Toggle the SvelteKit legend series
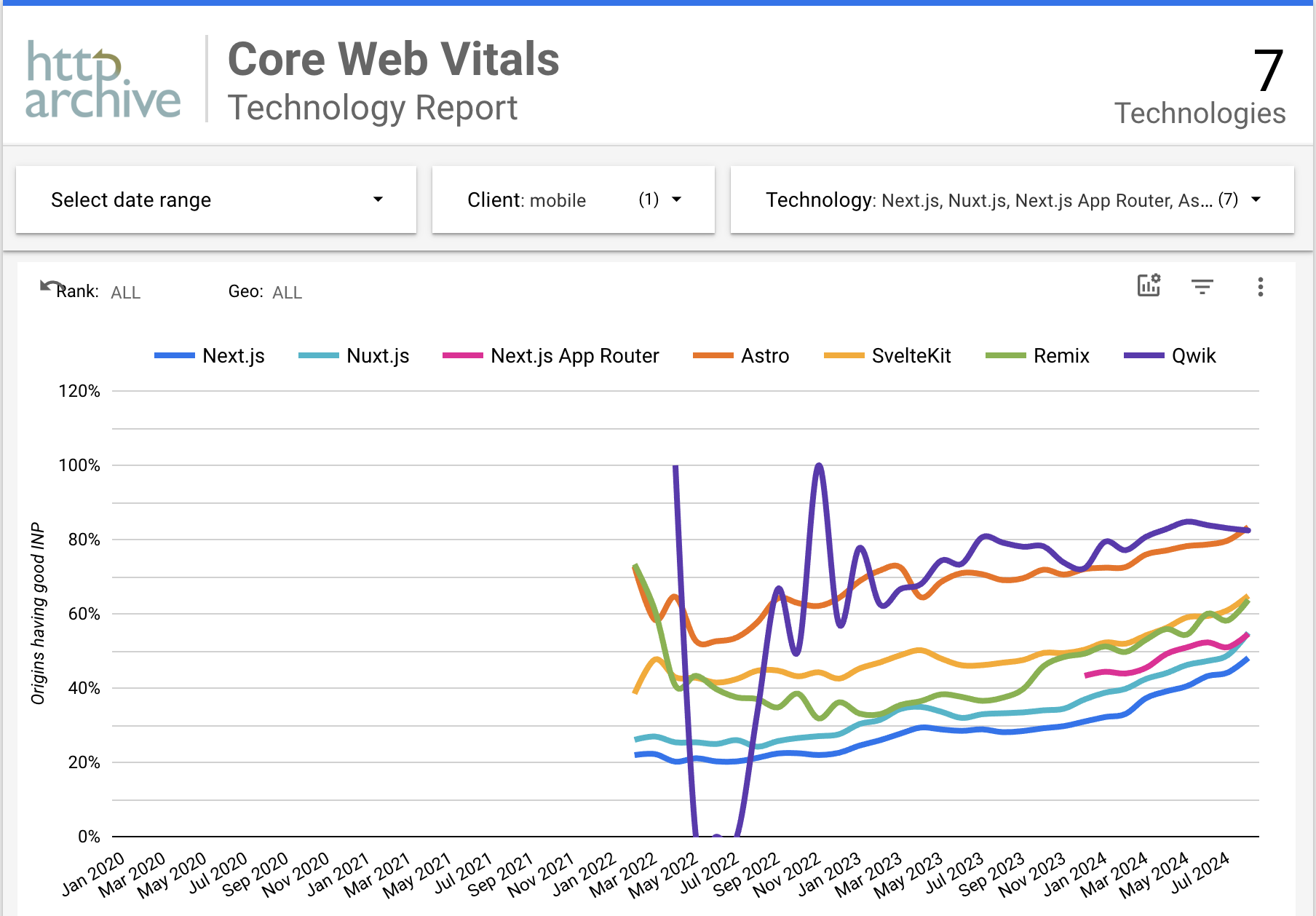This screenshot has height=916, width=1316. tap(887, 355)
